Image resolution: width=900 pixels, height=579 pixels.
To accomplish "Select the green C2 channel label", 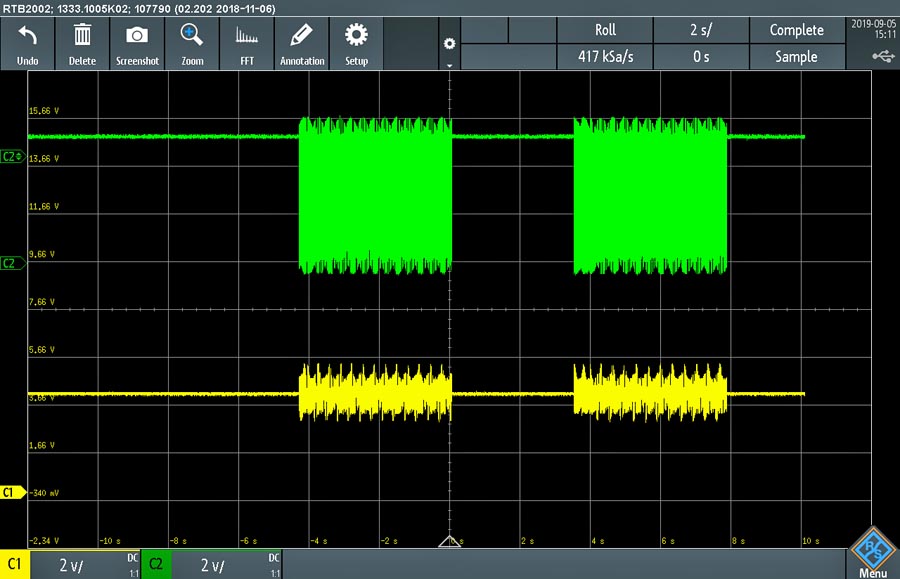I will tap(156, 564).
